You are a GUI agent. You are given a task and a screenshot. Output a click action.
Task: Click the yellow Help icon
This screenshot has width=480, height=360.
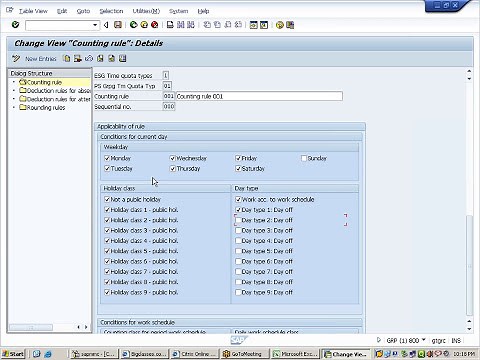pyautogui.click(x=280, y=25)
